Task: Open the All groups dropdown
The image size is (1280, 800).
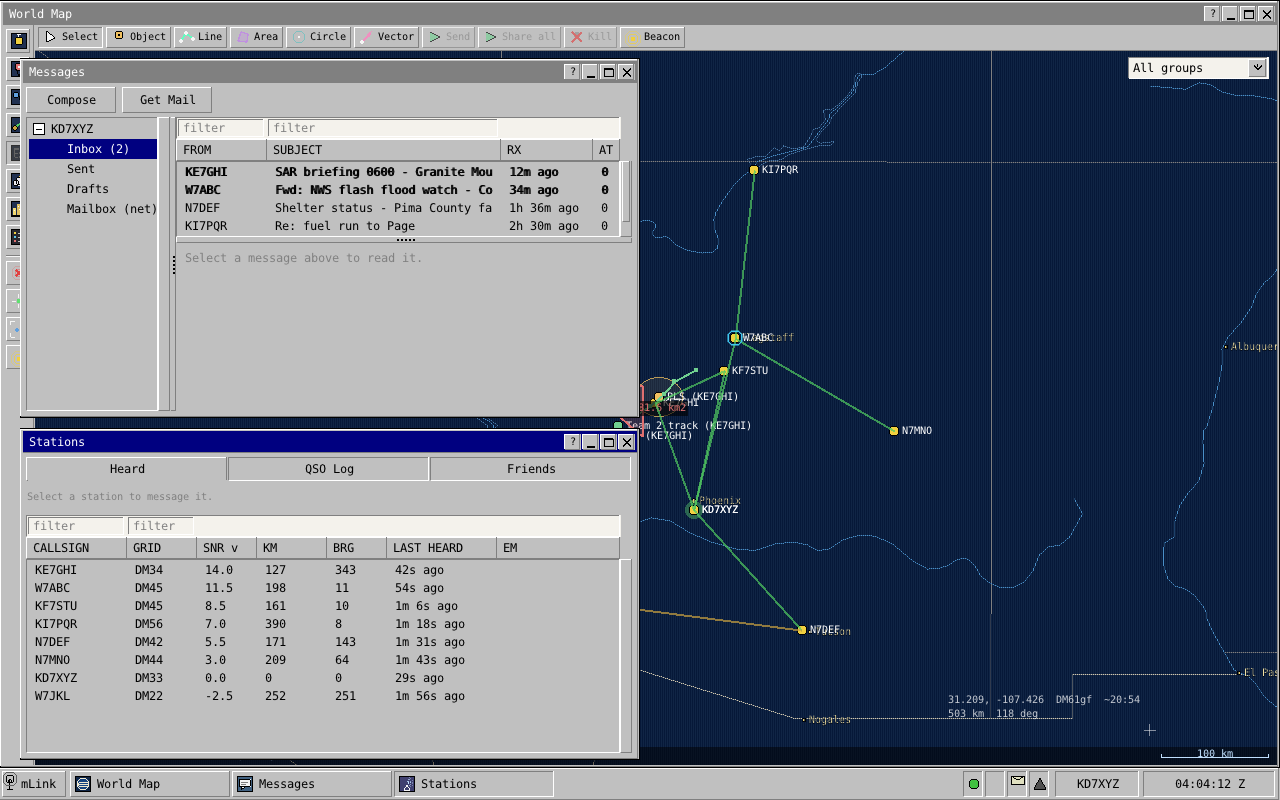Action: [x=1198, y=68]
